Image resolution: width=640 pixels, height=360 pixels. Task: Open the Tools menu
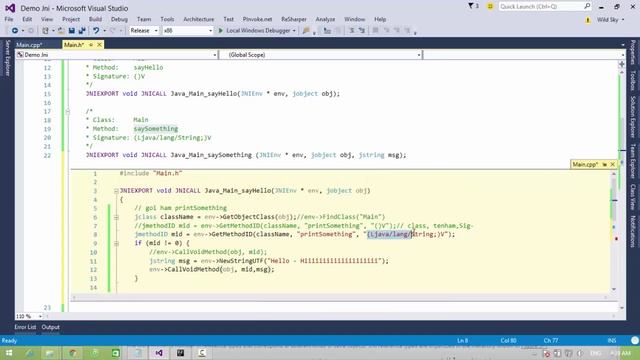click(167, 19)
